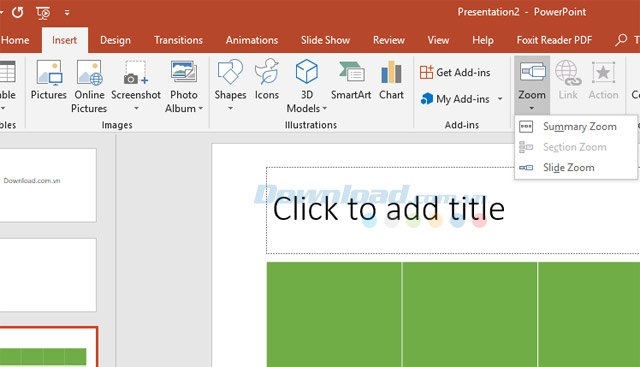Open the Help tab
640x367 pixels.
pos(483,40)
